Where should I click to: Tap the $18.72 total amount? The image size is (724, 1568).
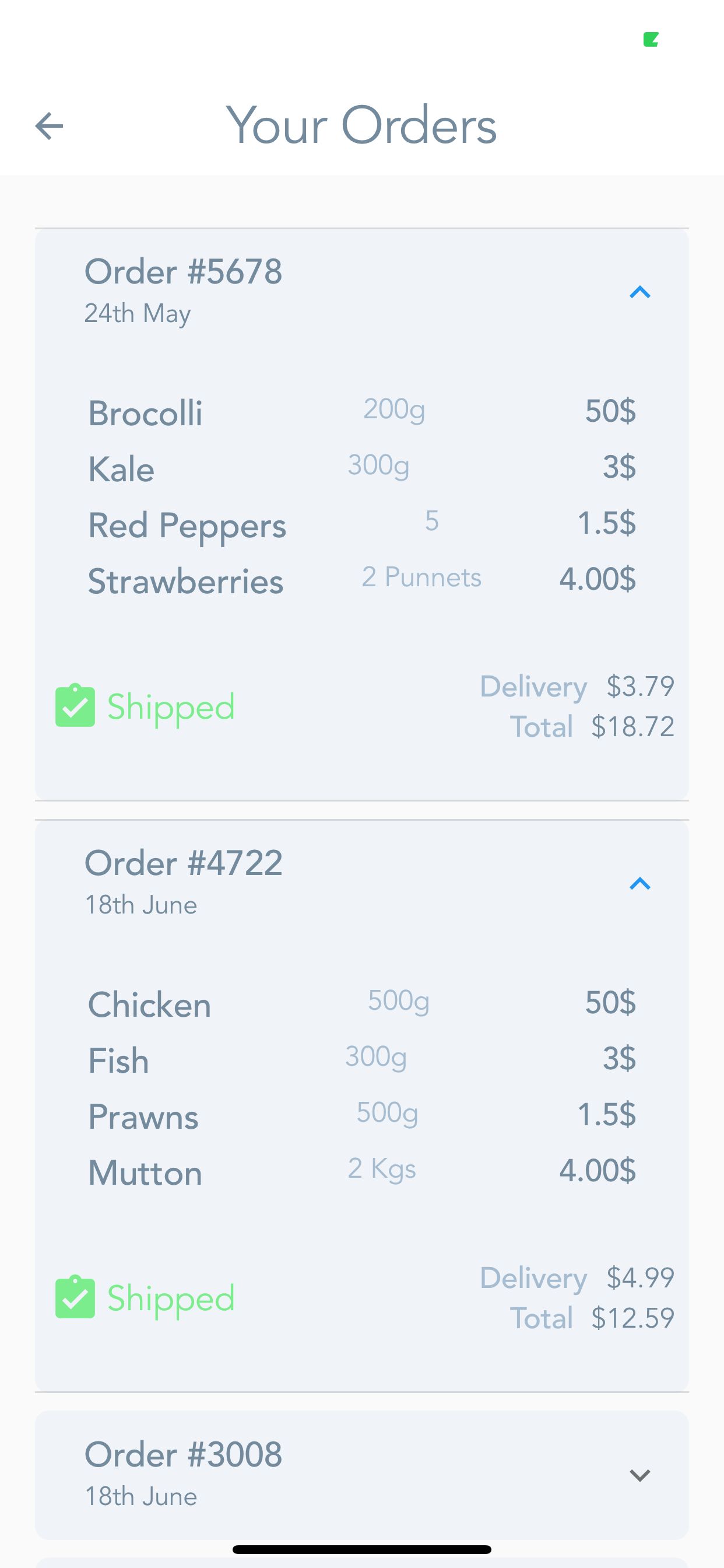click(632, 727)
